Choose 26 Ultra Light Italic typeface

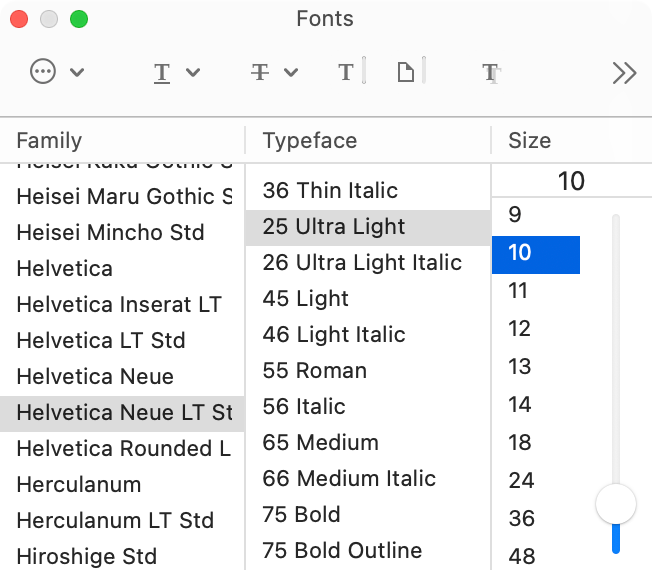click(x=368, y=263)
